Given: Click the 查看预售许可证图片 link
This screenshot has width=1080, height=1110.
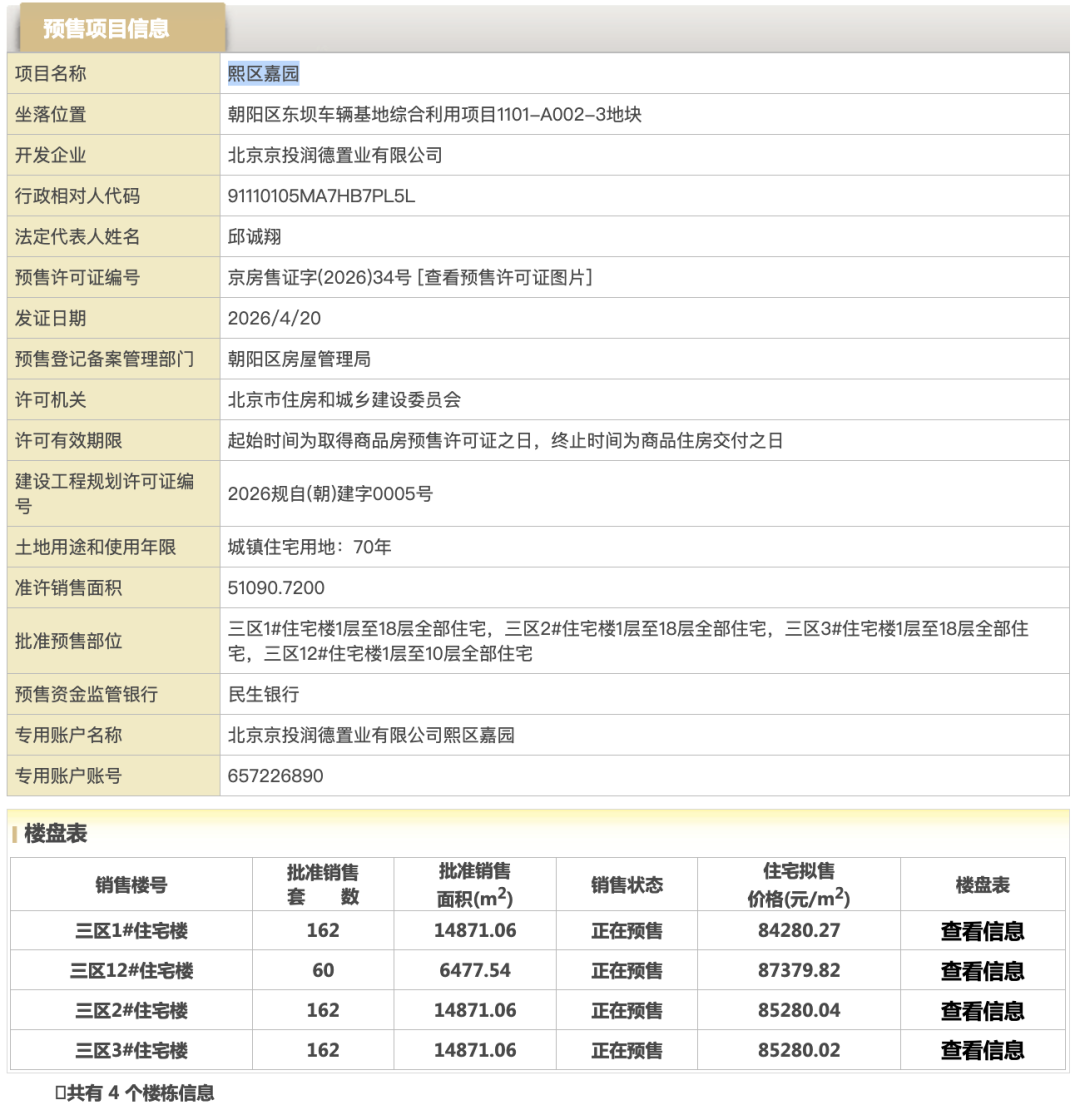Looking at the screenshot, I should (508, 277).
